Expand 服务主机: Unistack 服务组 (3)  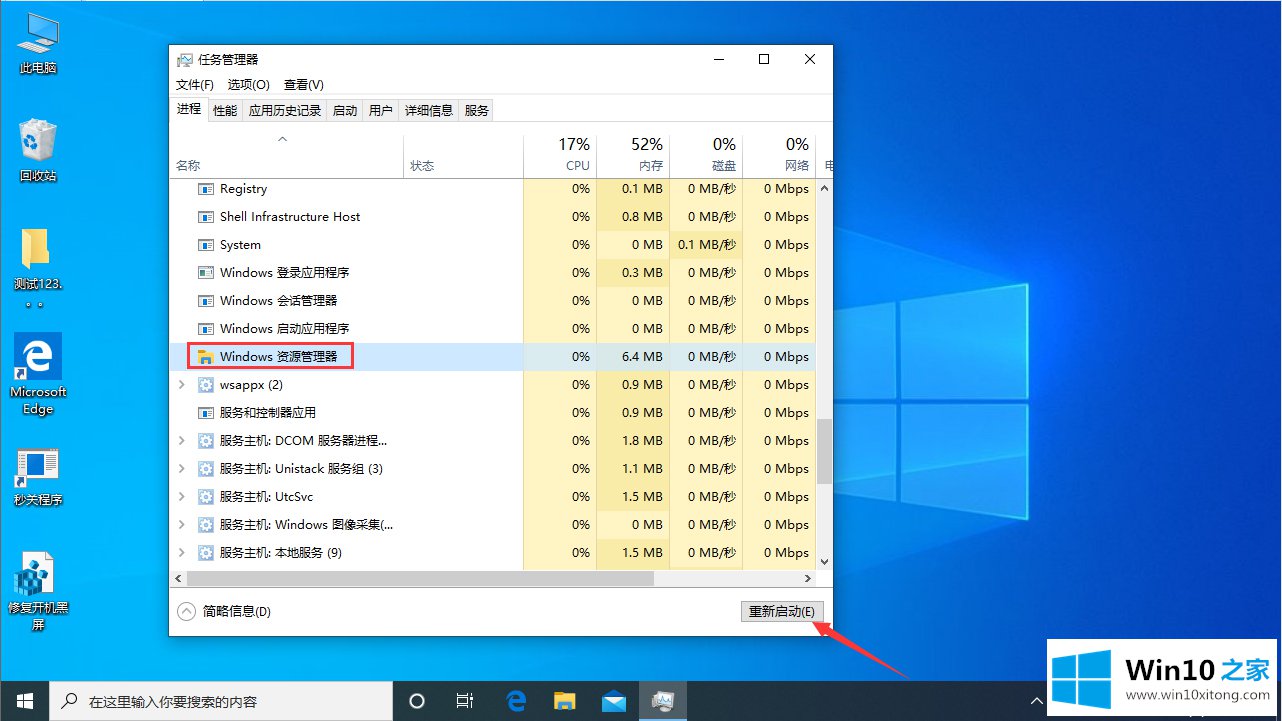point(181,469)
